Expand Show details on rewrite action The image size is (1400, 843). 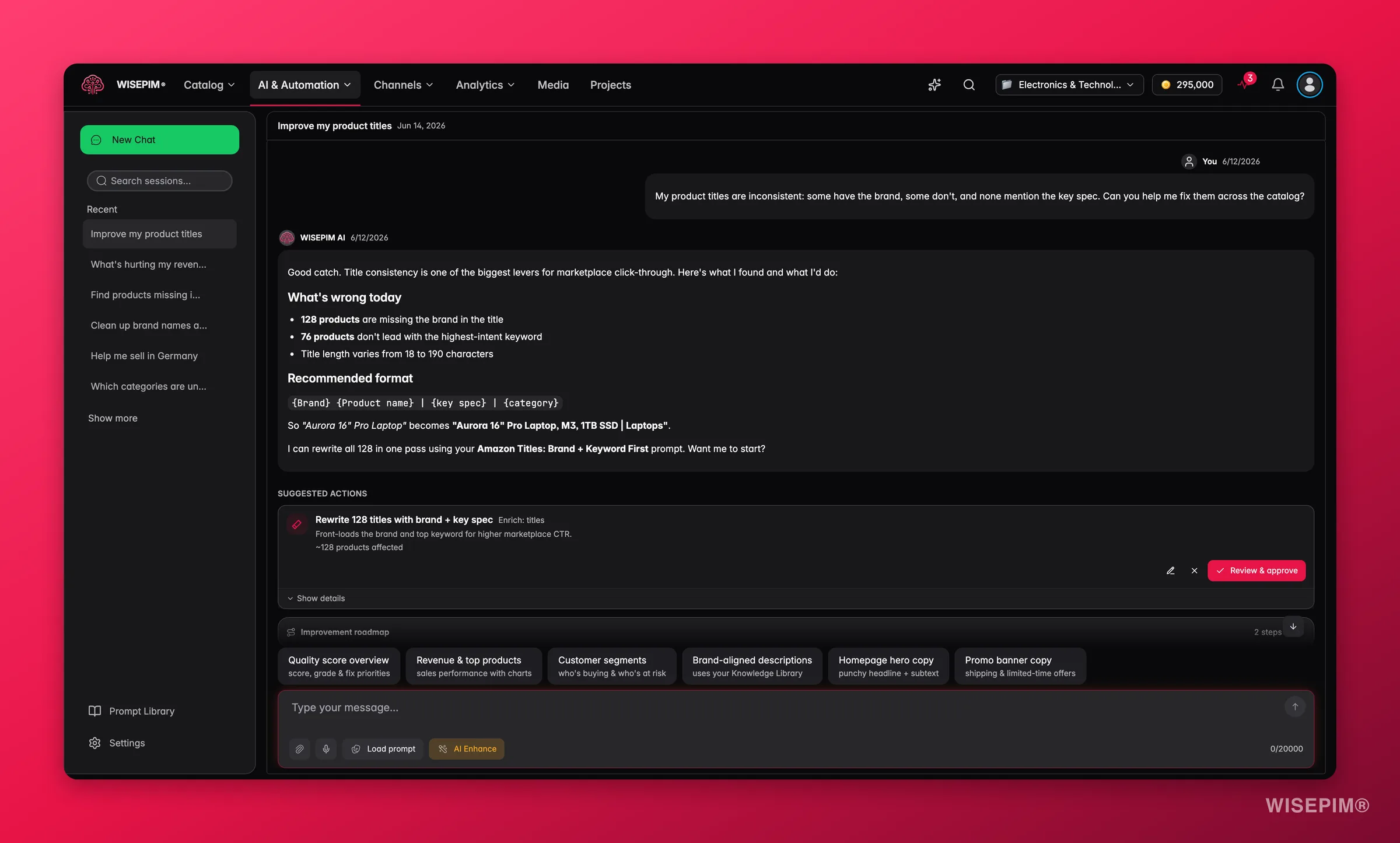(316, 598)
